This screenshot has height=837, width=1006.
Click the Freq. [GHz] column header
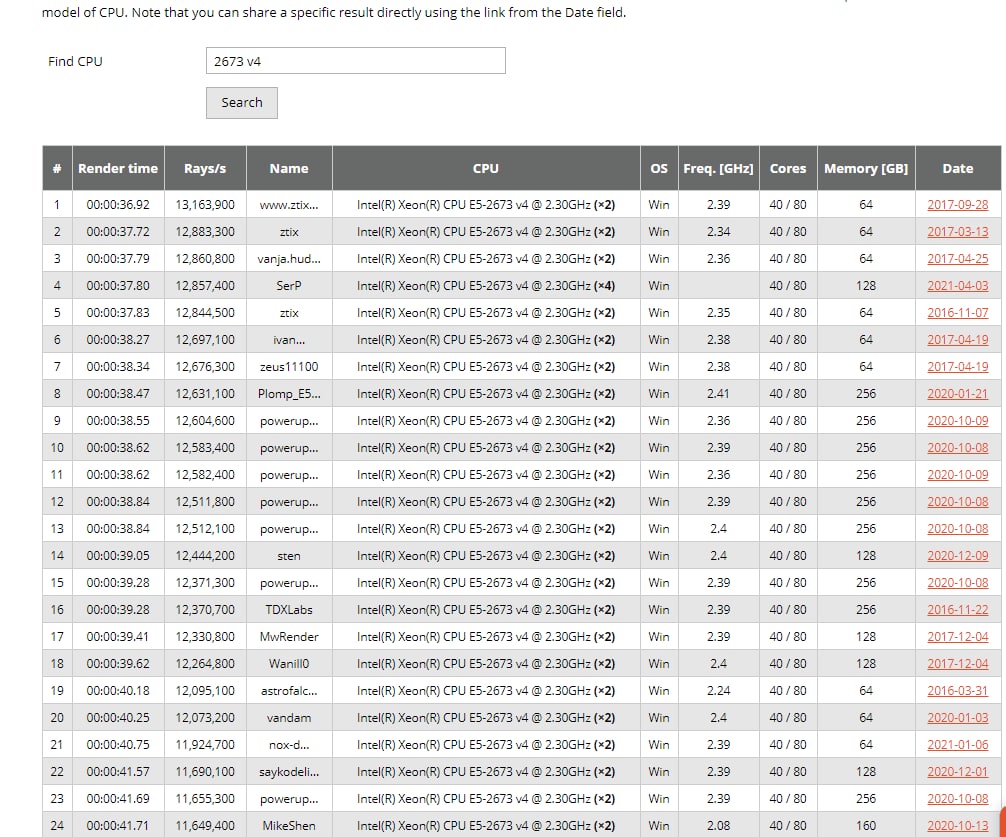click(719, 168)
